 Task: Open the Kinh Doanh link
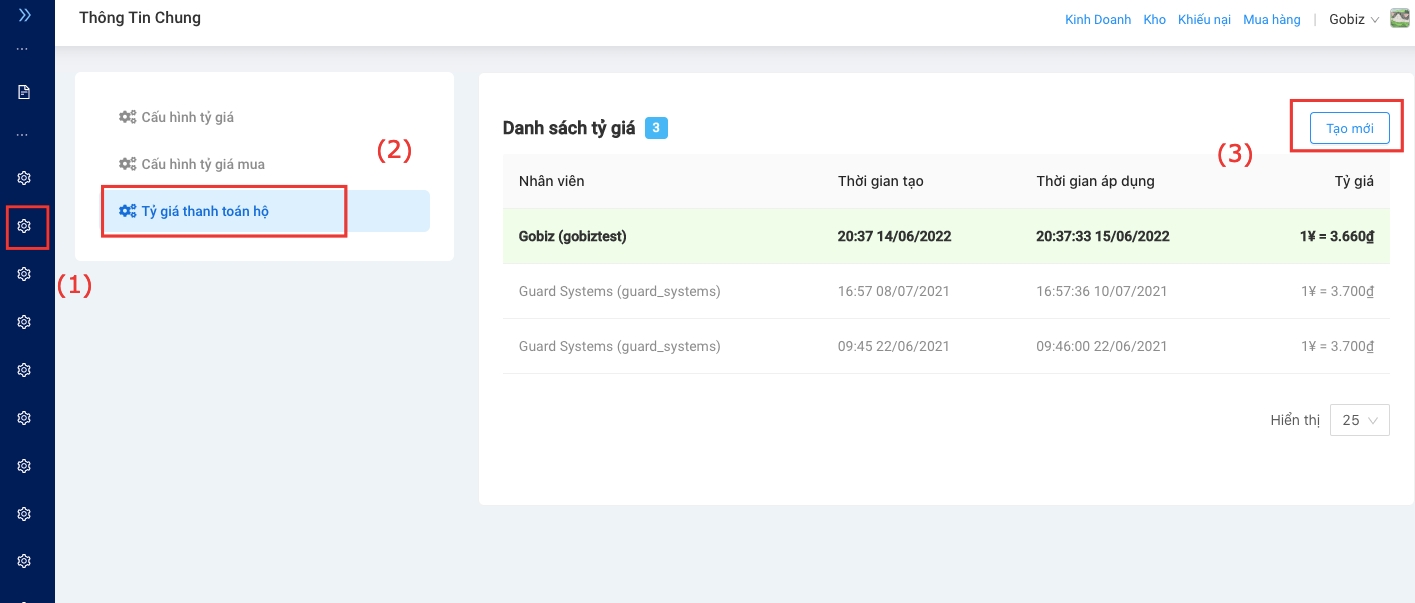coord(1098,19)
